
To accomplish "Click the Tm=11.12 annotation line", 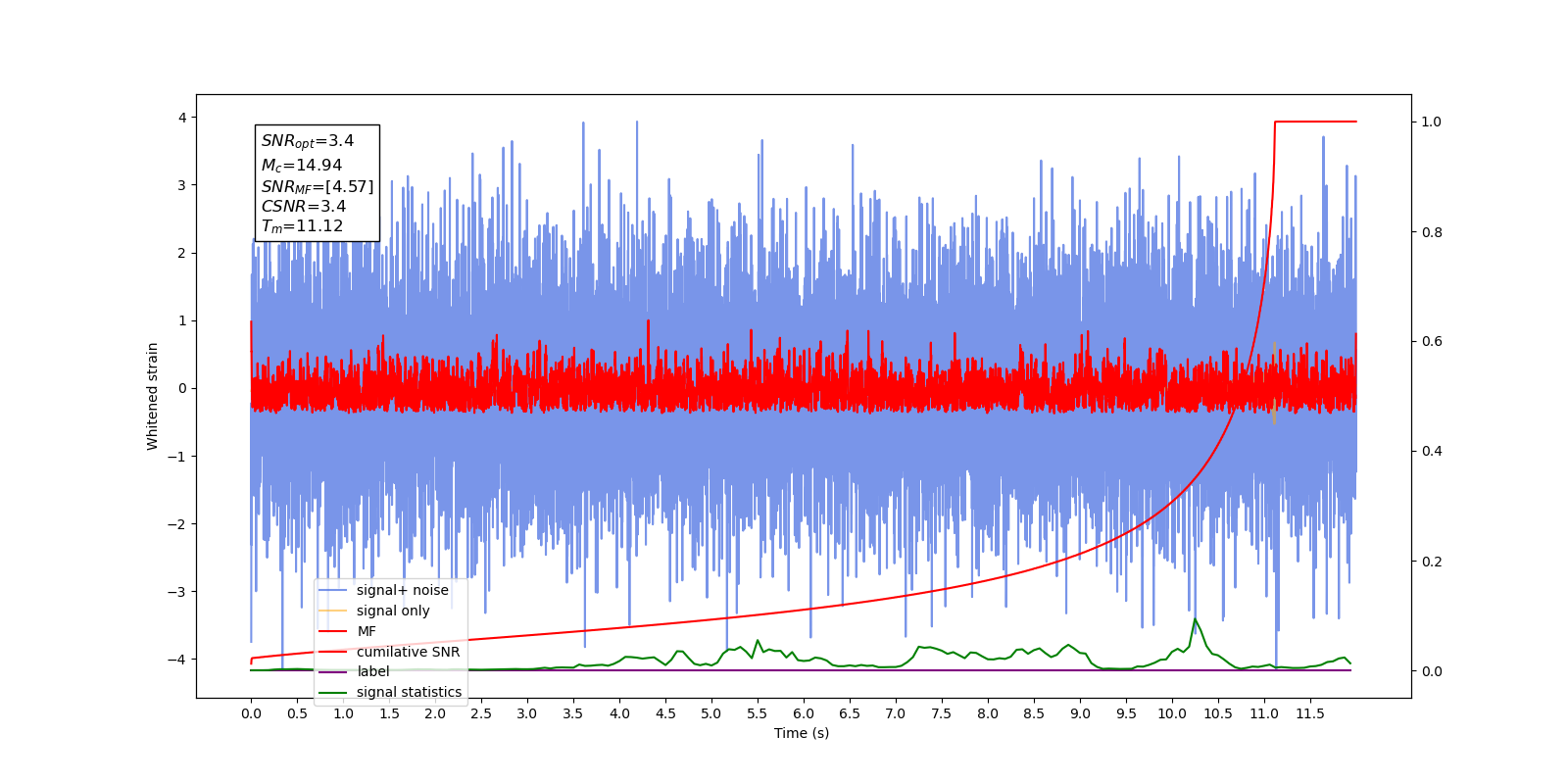I will (x=302, y=226).
